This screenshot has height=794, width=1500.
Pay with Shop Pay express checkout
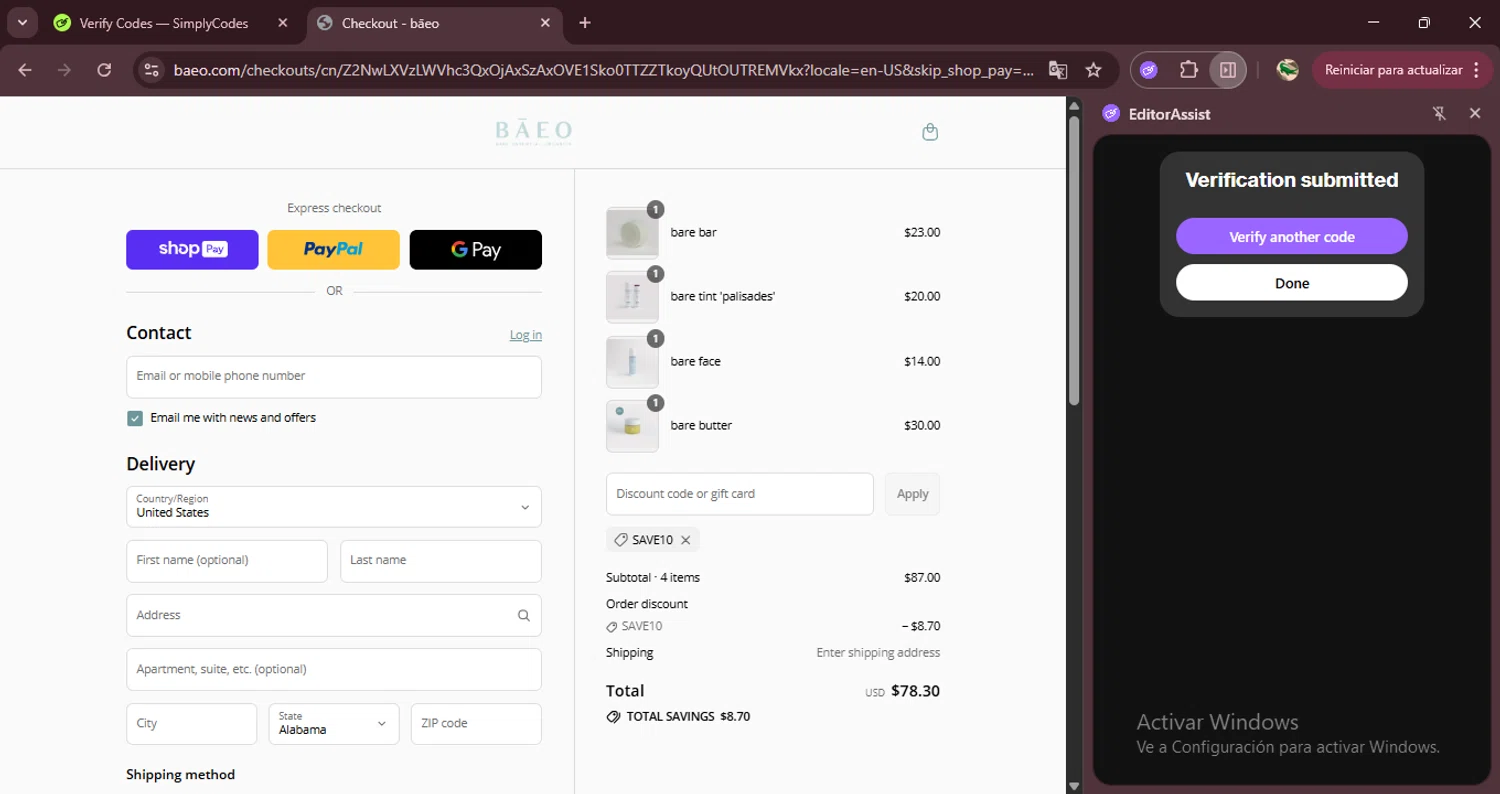click(192, 250)
